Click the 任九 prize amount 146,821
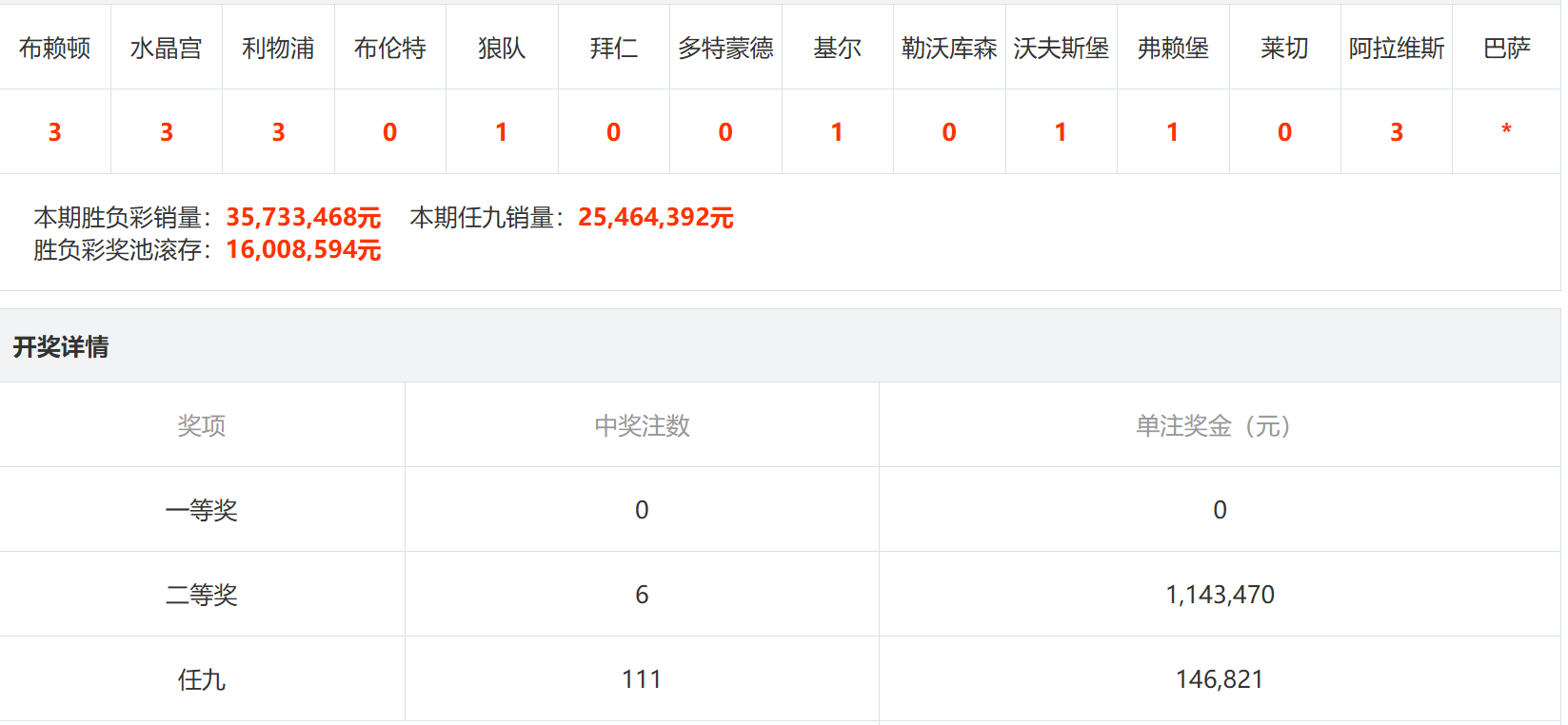 pyautogui.click(x=1220, y=679)
